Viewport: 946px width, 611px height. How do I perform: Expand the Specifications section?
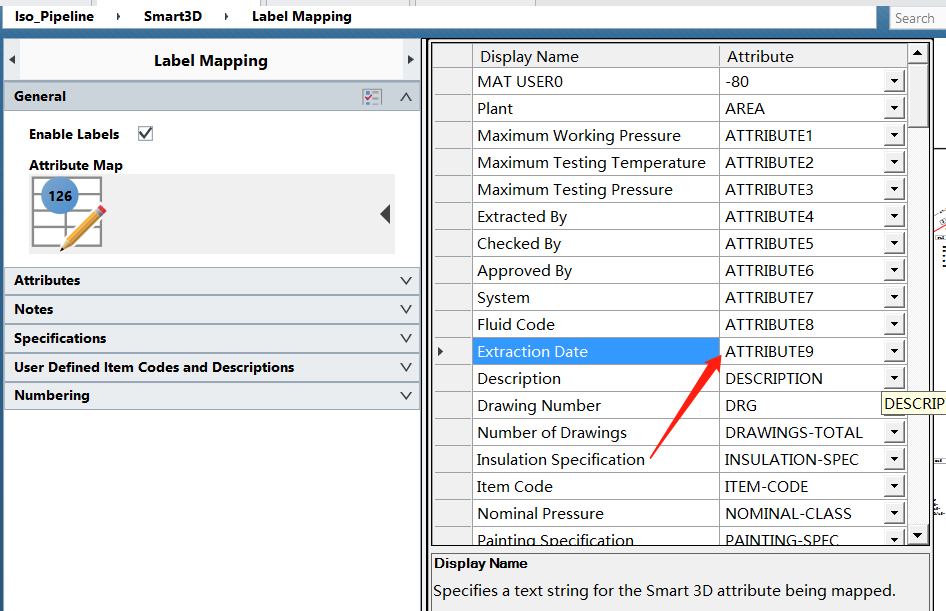pyautogui.click(x=406, y=338)
